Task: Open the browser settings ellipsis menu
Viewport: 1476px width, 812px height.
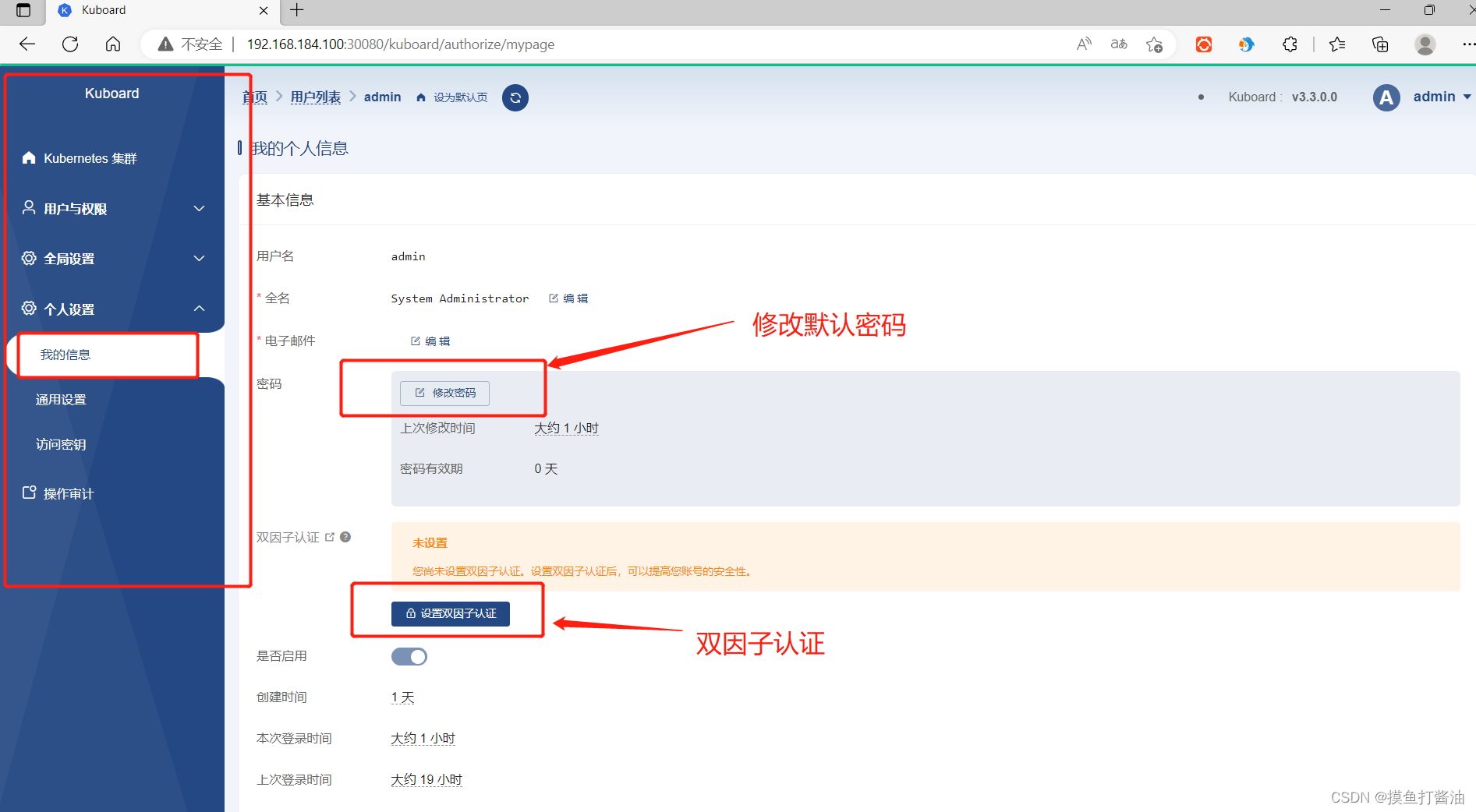Action: click(1467, 44)
